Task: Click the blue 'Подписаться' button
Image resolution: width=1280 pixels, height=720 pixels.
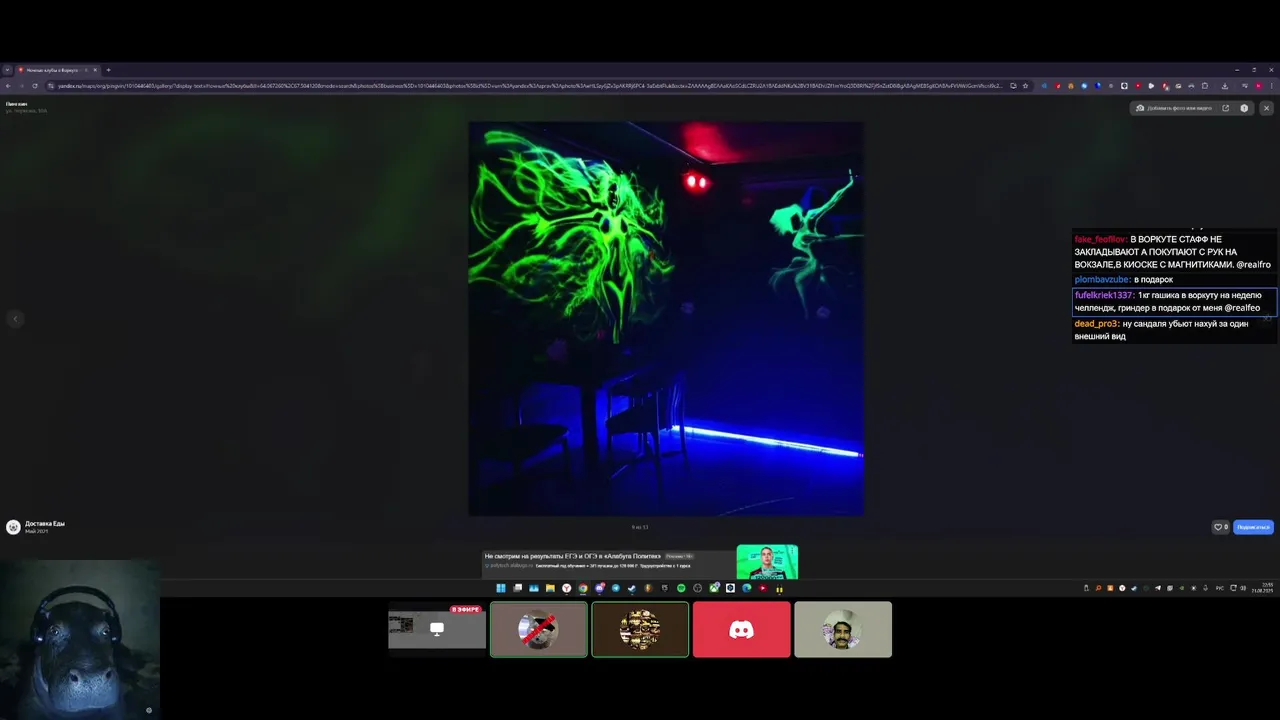Action: (x=1253, y=527)
